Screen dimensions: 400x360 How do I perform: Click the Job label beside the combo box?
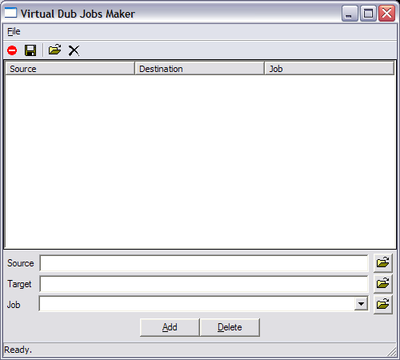point(14,305)
